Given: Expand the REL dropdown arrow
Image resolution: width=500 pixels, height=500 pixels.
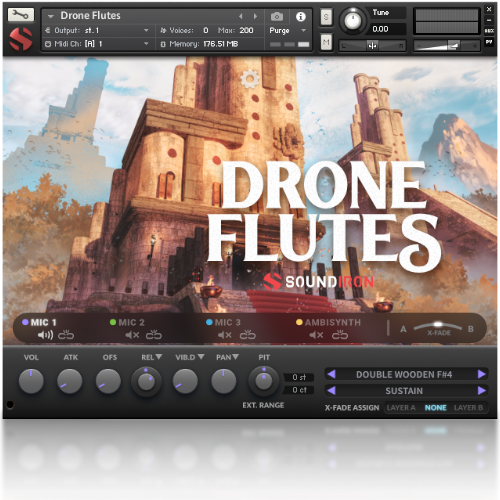Looking at the screenshot, I should coord(159,357).
